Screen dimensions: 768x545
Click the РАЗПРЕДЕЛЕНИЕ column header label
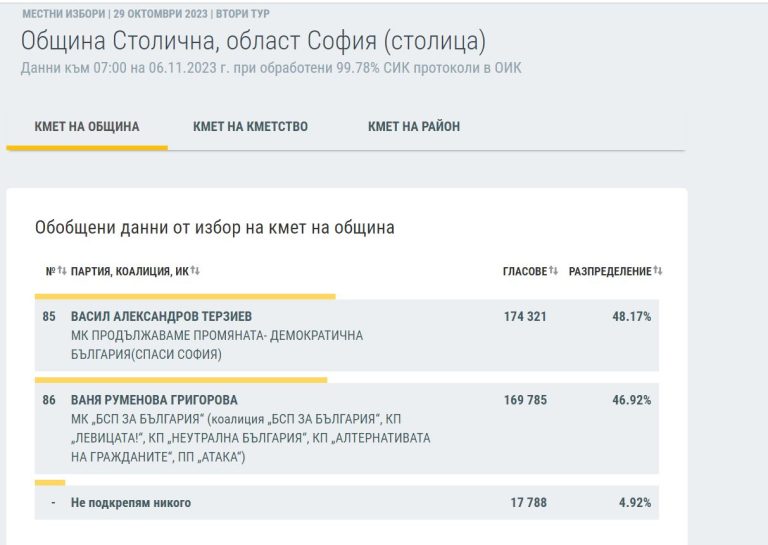tap(610, 271)
